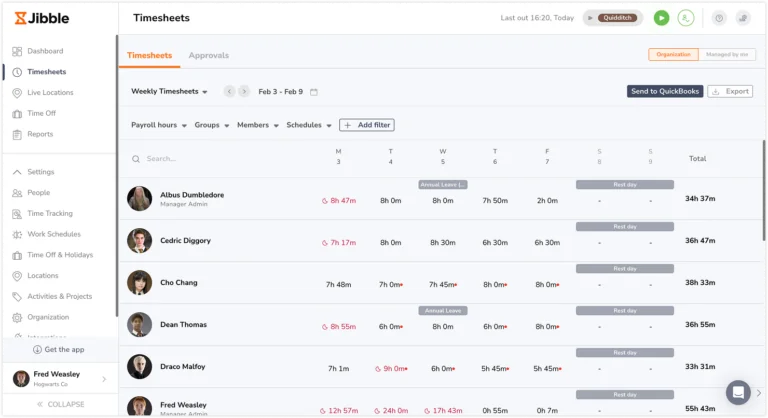Open the chat support bubble

(x=738, y=392)
